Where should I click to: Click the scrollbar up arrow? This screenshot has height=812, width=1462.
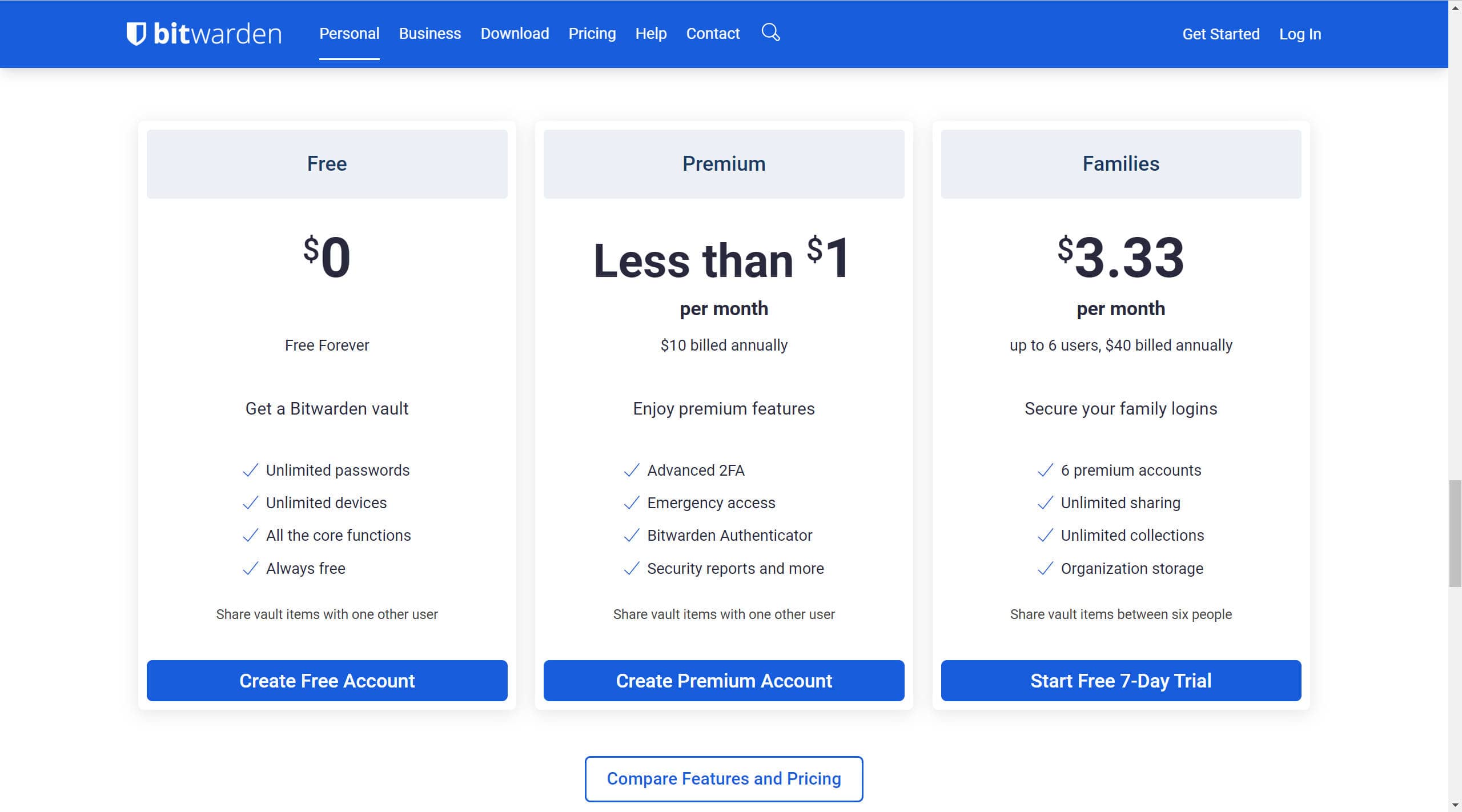click(1455, 6)
